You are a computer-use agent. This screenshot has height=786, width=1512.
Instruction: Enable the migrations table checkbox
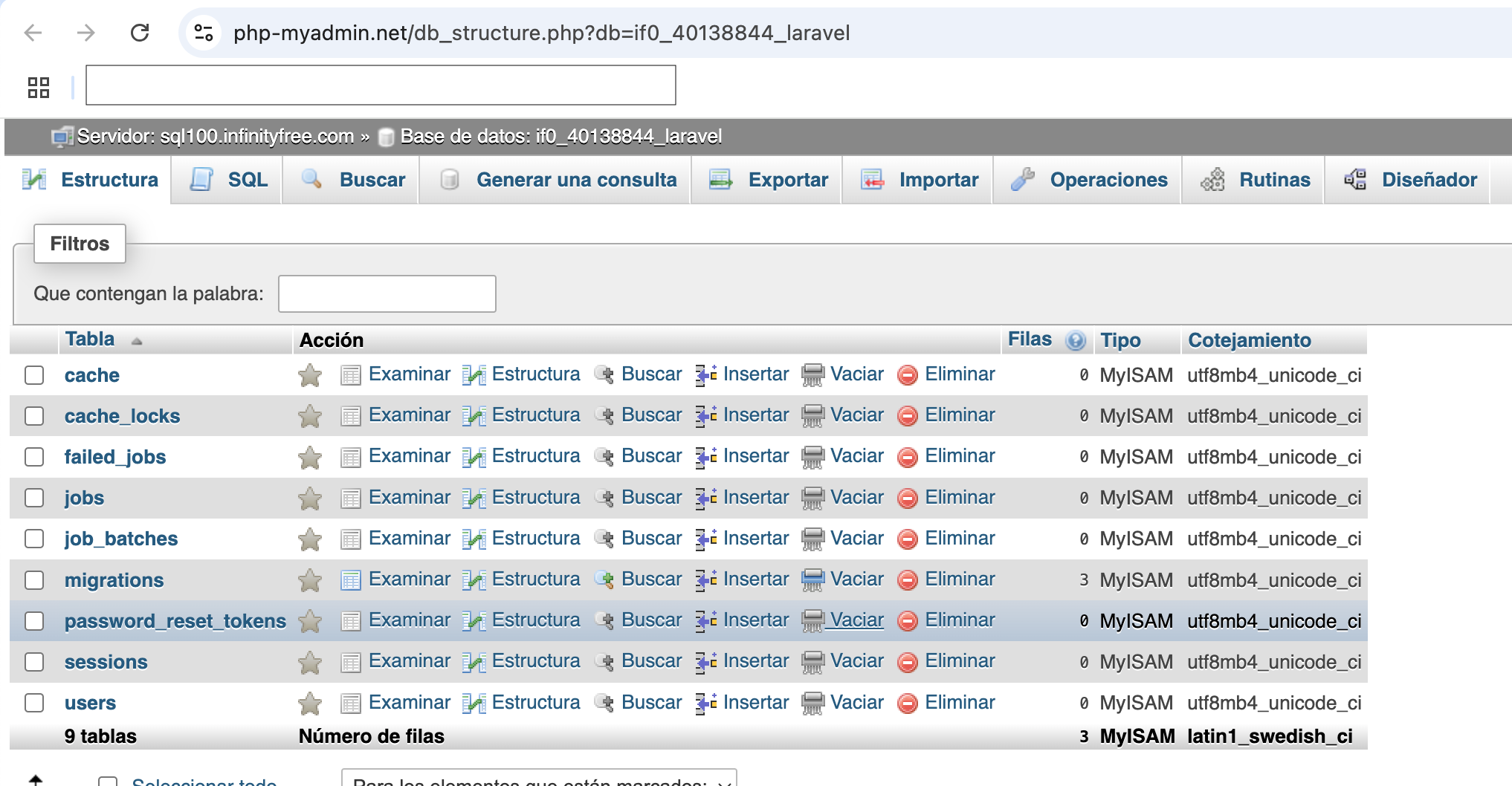[x=34, y=580]
